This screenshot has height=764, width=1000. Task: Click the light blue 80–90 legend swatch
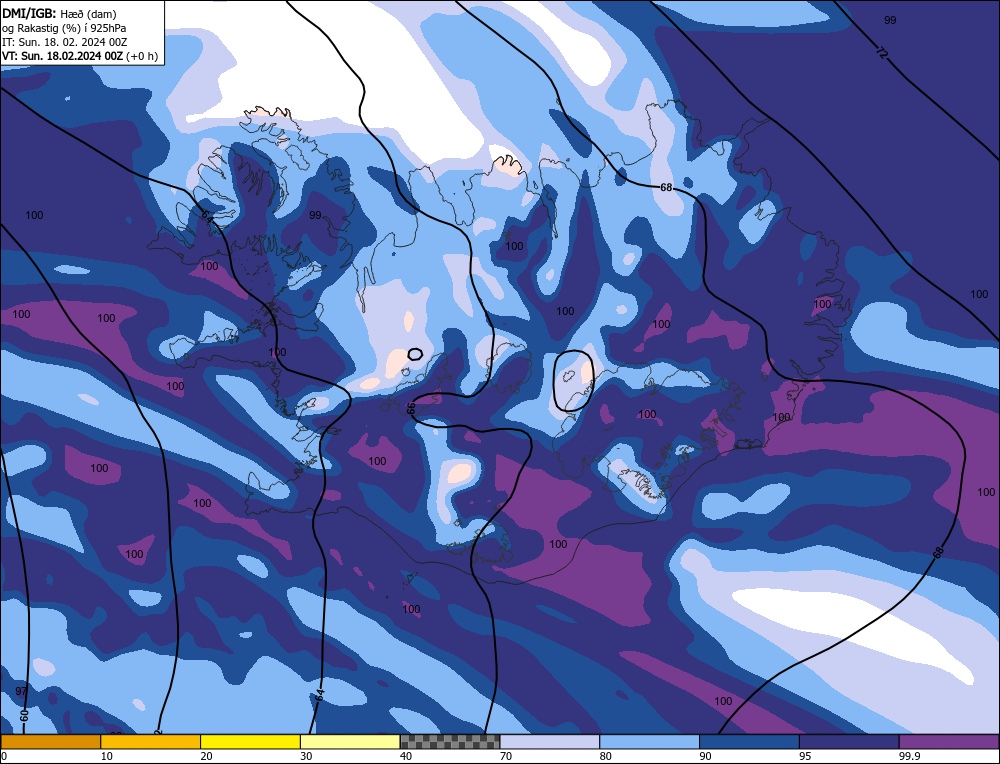point(649,741)
